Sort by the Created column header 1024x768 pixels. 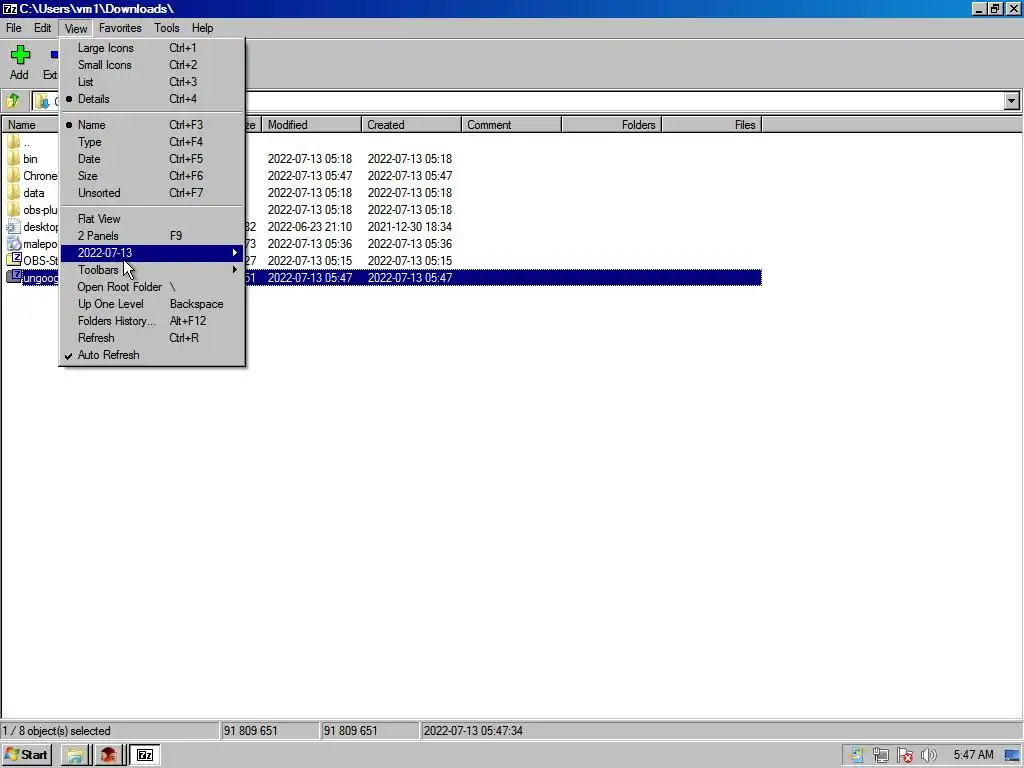[411, 125]
